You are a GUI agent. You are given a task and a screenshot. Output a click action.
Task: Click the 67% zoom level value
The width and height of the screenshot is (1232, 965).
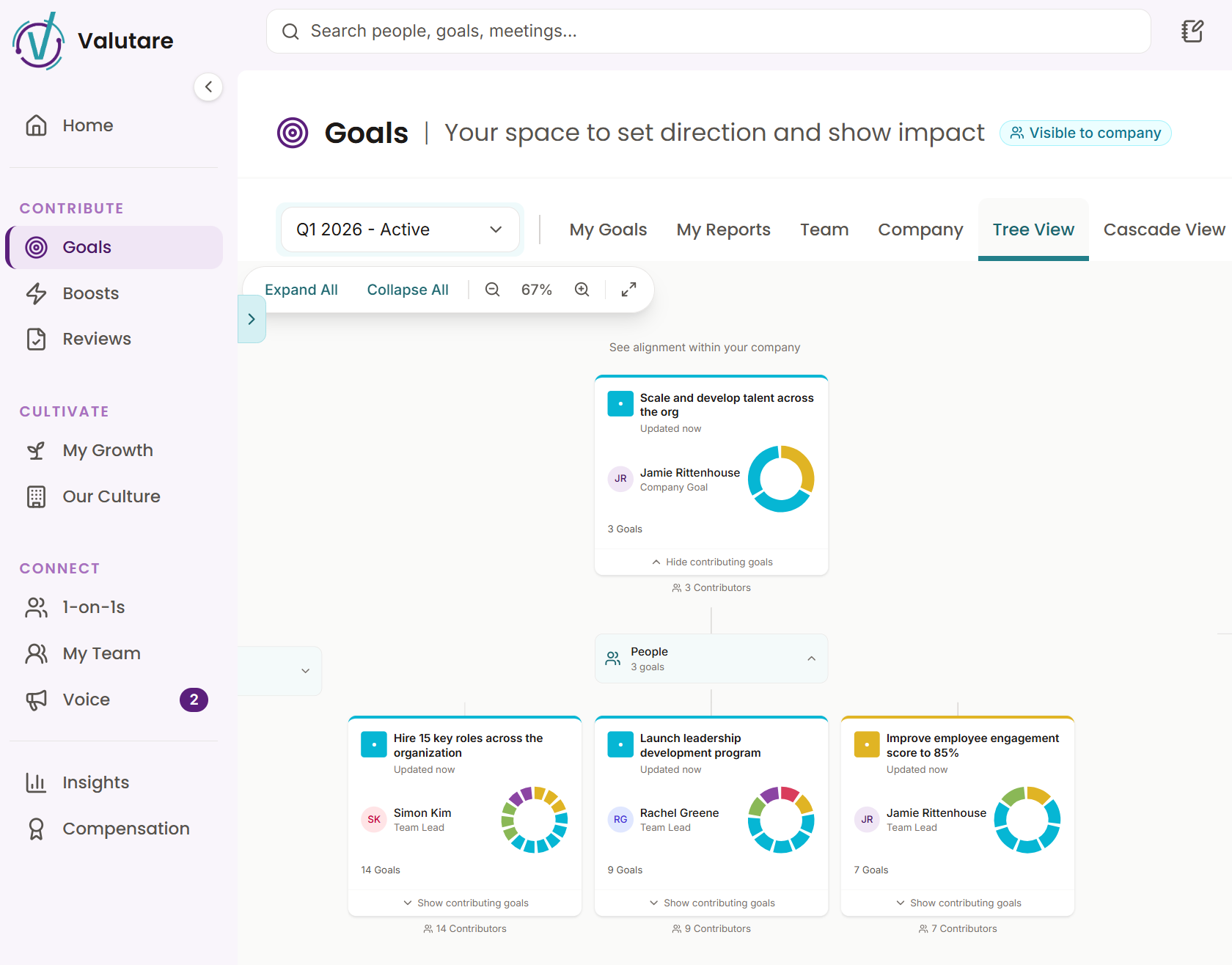pyautogui.click(x=537, y=290)
